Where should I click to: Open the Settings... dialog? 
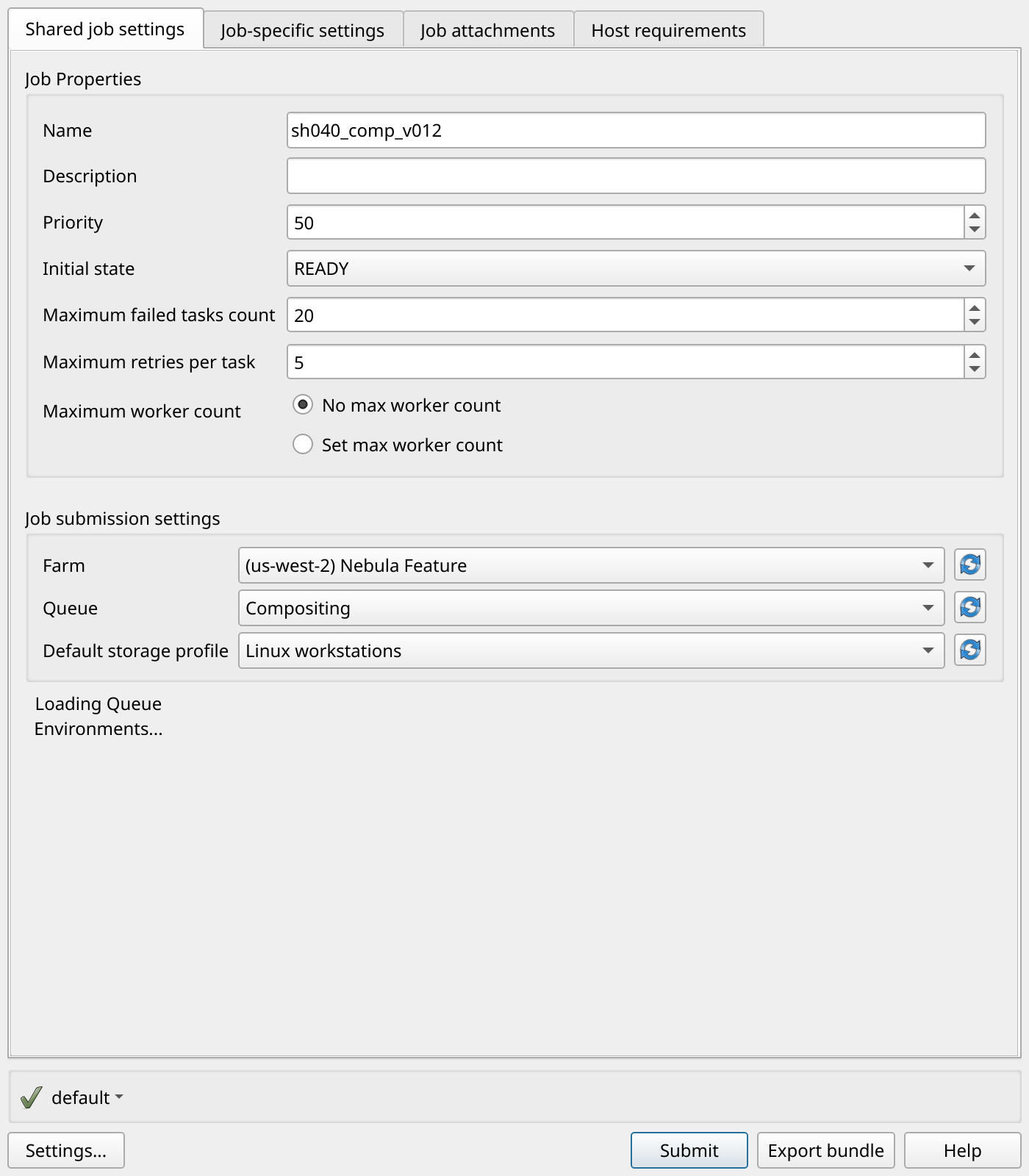pos(66,1150)
